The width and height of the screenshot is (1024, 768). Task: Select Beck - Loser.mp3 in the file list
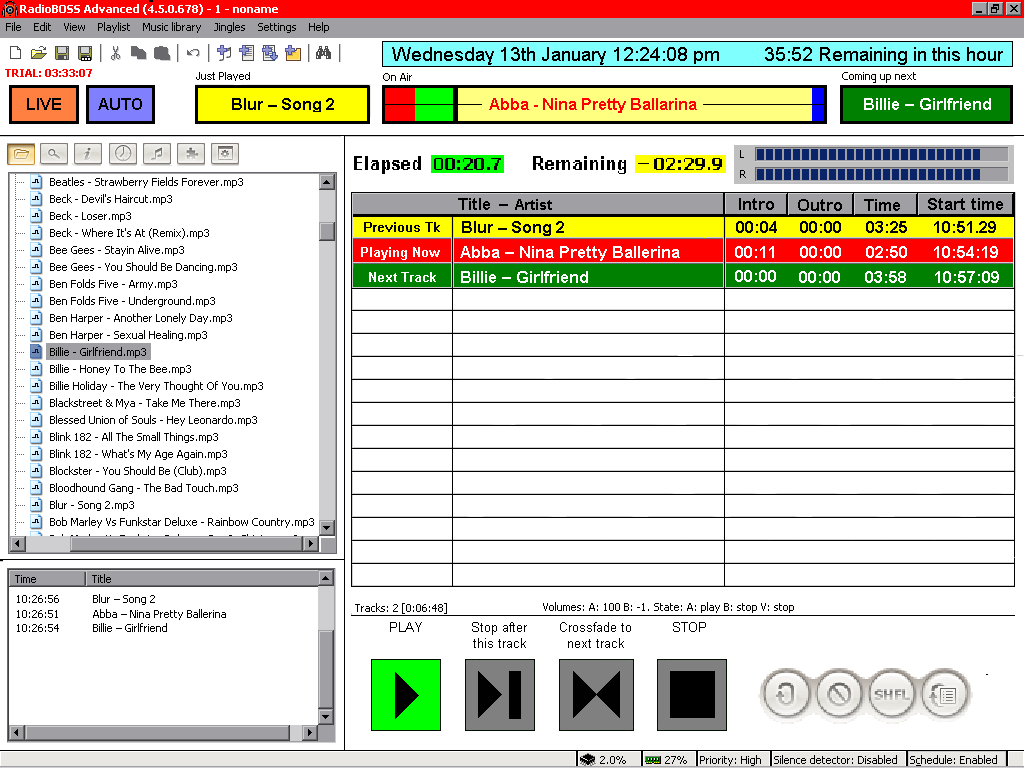pyautogui.click(x=90, y=216)
